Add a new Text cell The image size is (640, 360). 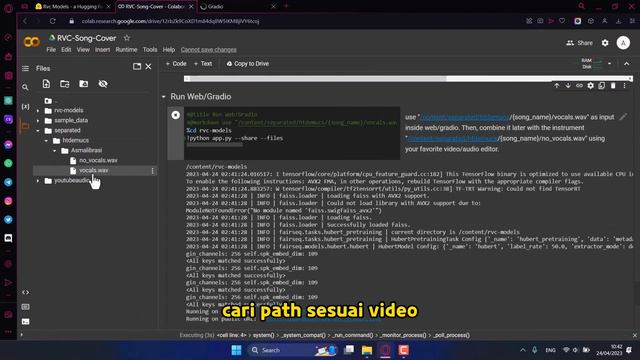203,64
